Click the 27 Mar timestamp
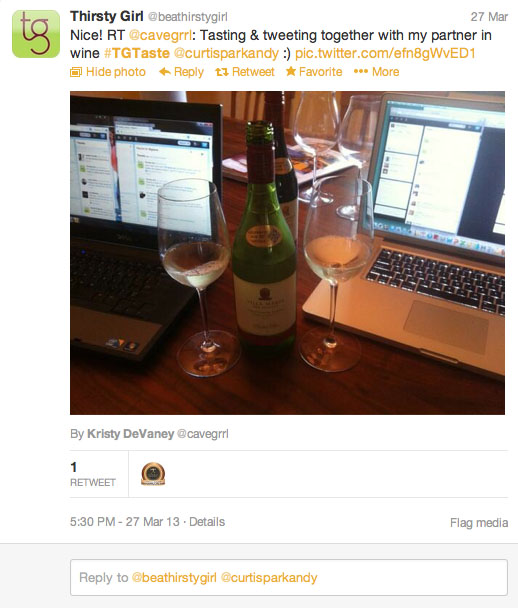 coord(489,17)
